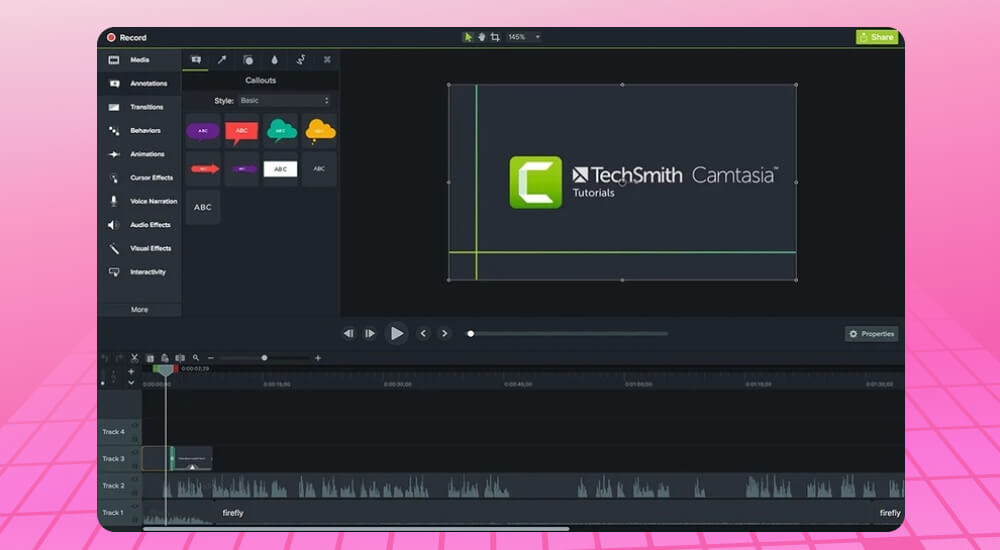Select the canvas crop tool
This screenshot has height=550, width=1000.
tap(495, 37)
